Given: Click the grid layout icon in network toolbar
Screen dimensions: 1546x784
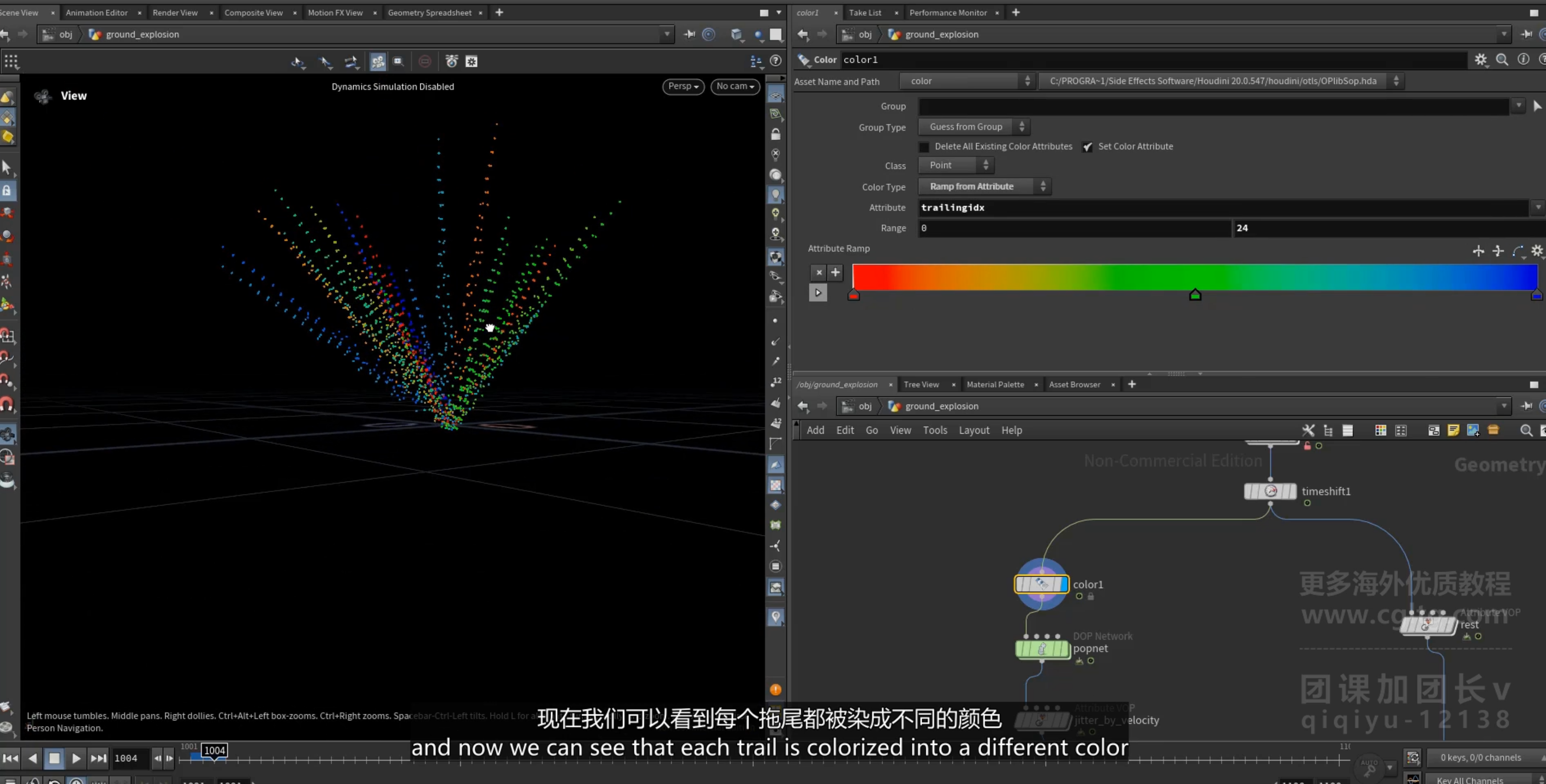Looking at the screenshot, I should (1401, 430).
